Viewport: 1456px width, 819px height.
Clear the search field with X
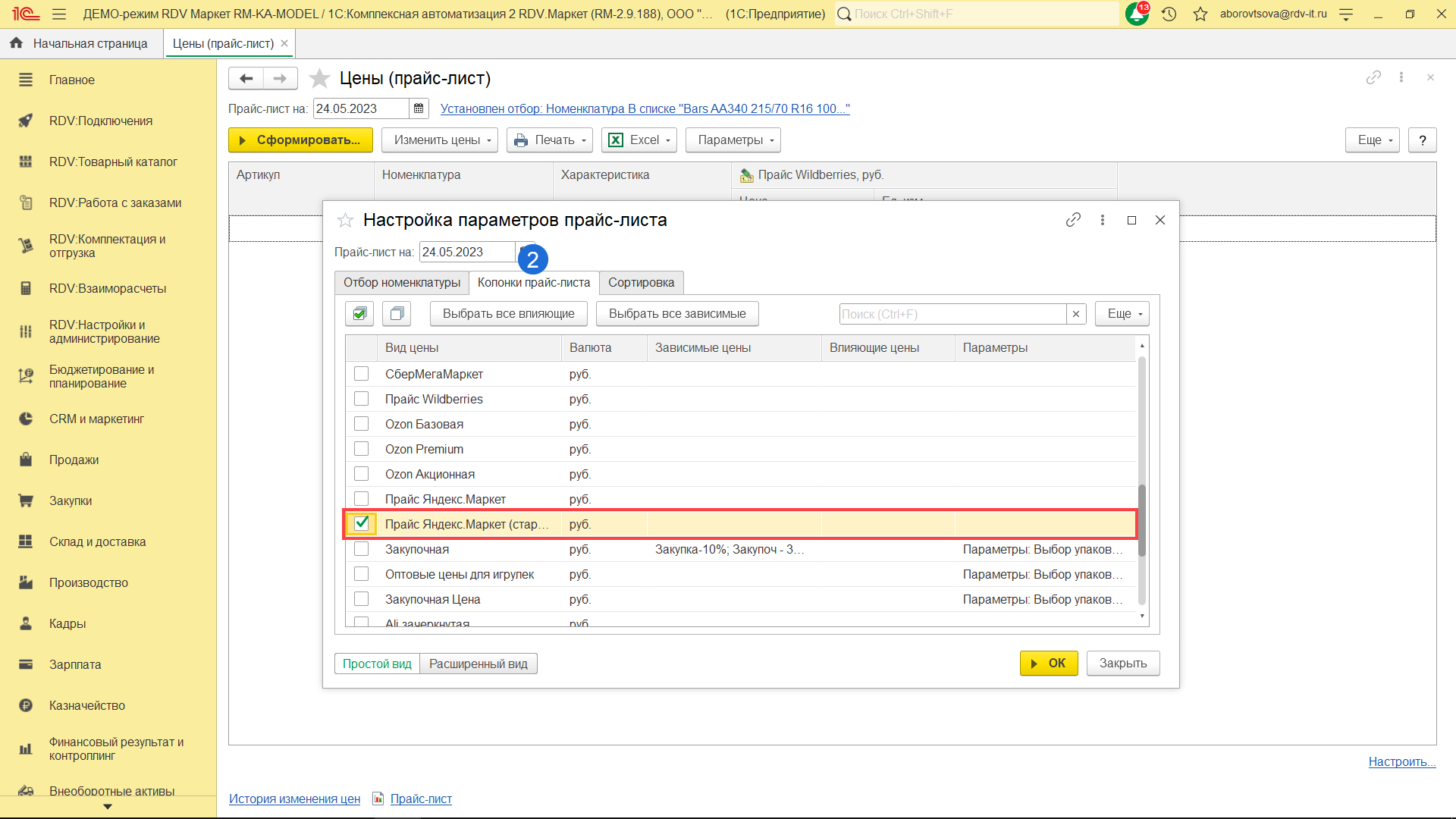click(1075, 314)
